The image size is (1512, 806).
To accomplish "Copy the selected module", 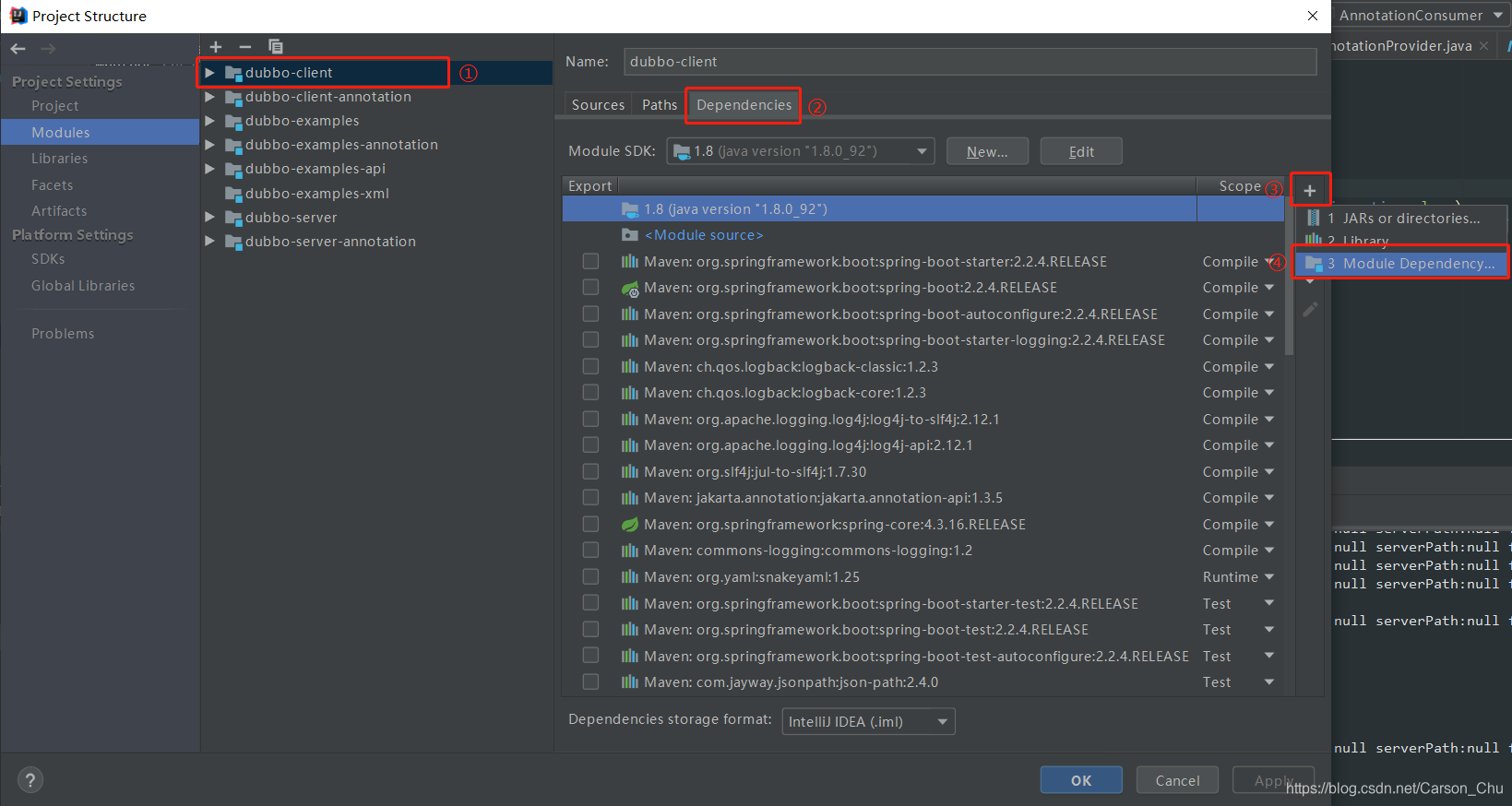I will point(275,46).
